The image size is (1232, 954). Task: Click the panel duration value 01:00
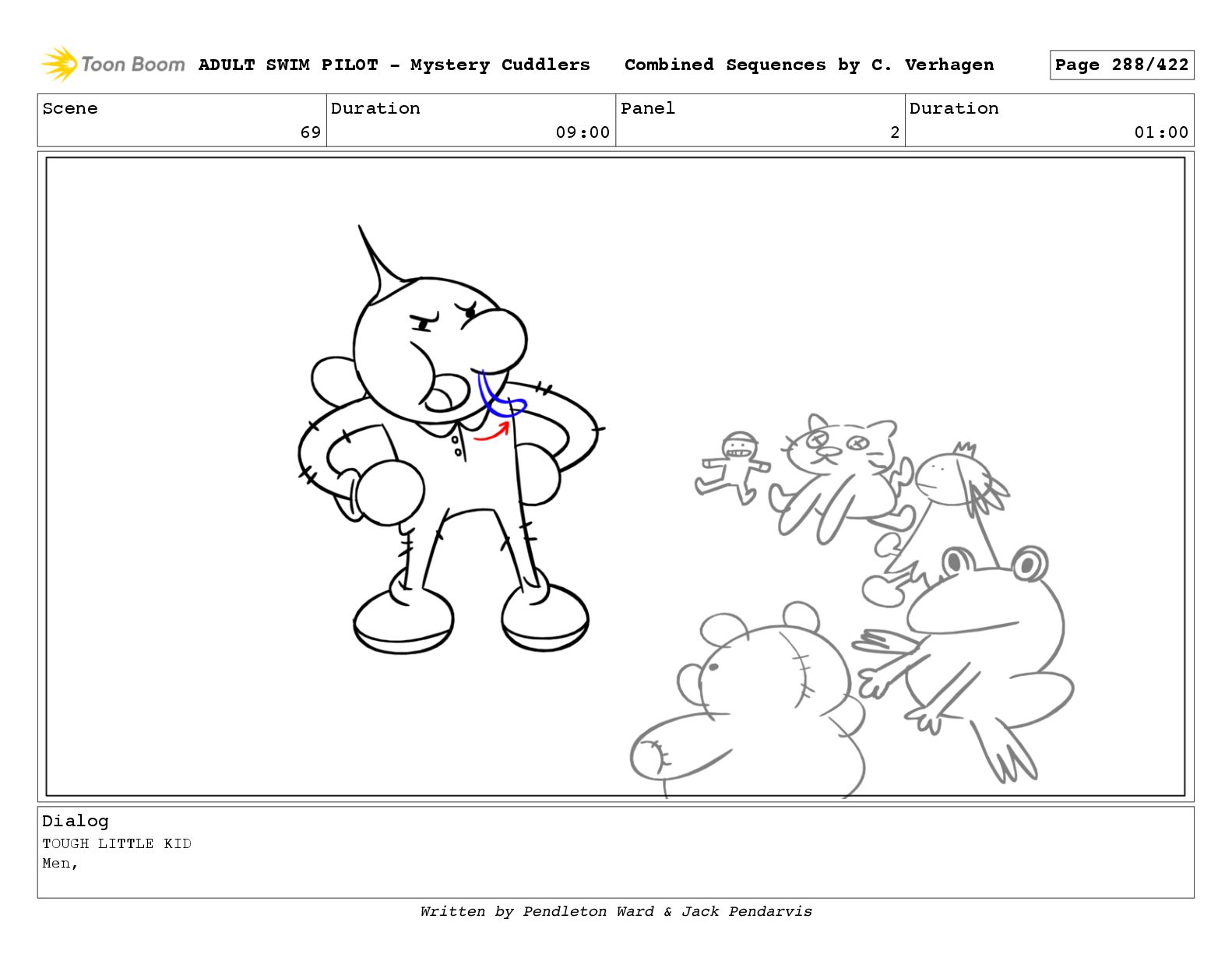pos(1161,132)
